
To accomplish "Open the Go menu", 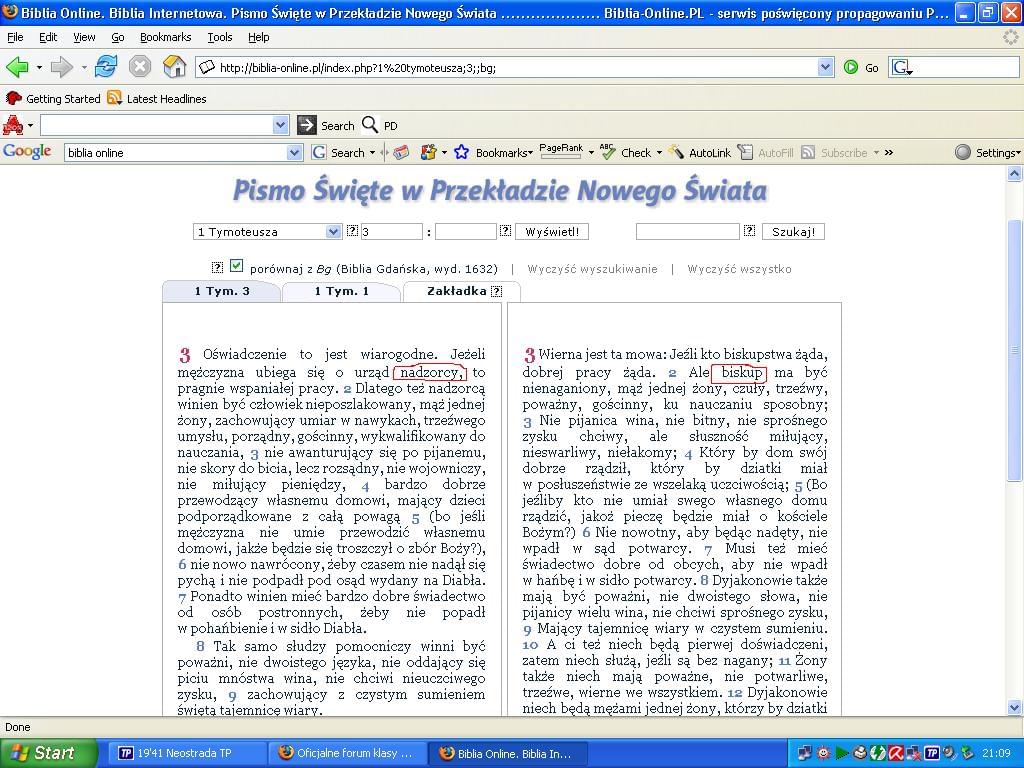I will pos(118,37).
